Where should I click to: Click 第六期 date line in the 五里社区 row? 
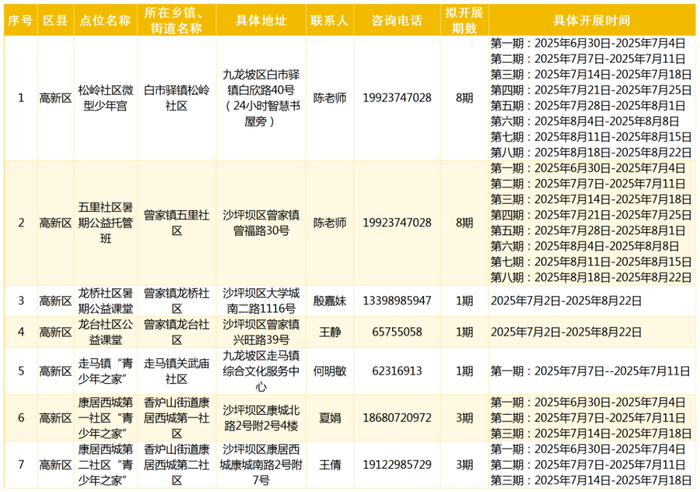click(585, 246)
